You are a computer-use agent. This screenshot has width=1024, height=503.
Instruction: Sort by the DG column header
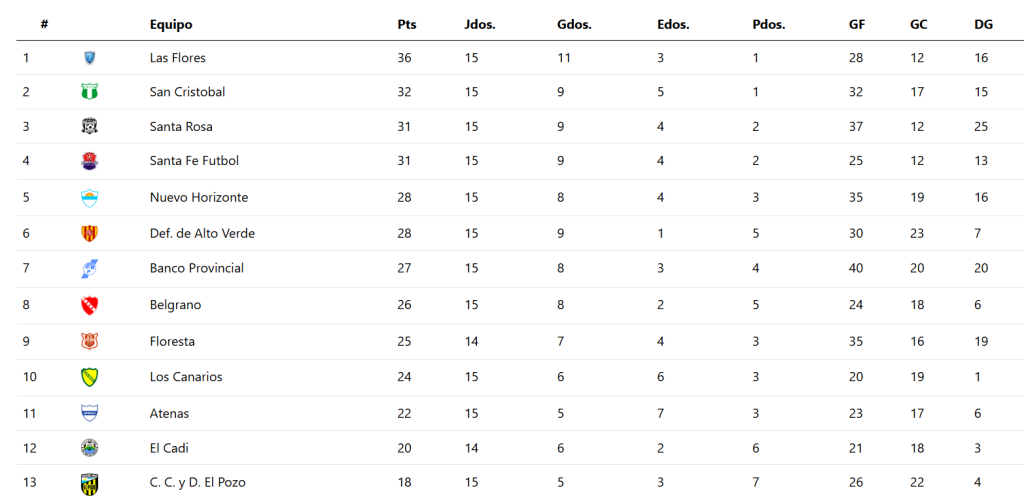[984, 25]
